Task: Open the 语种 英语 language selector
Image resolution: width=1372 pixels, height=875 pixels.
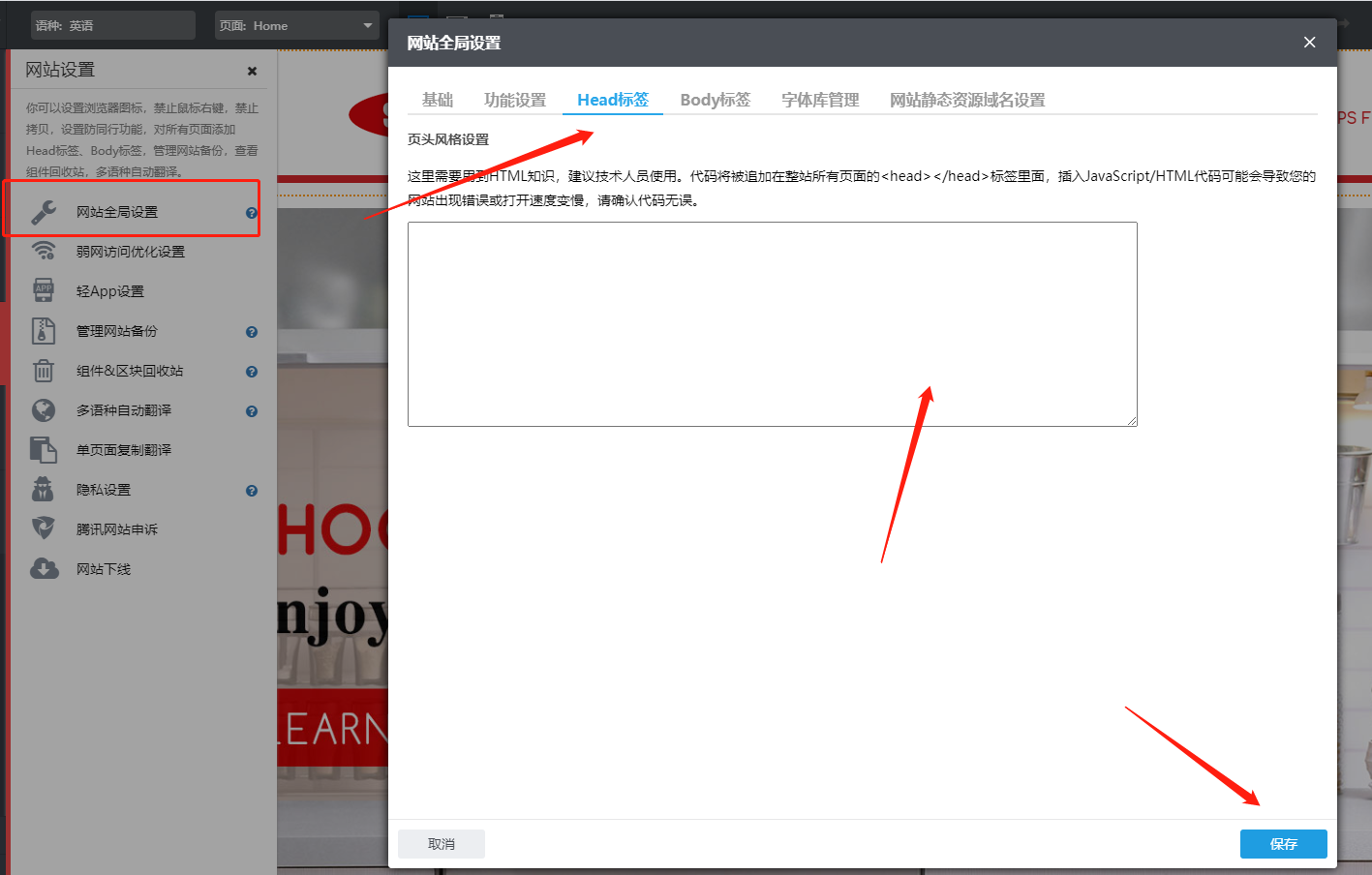Action: click(x=112, y=26)
